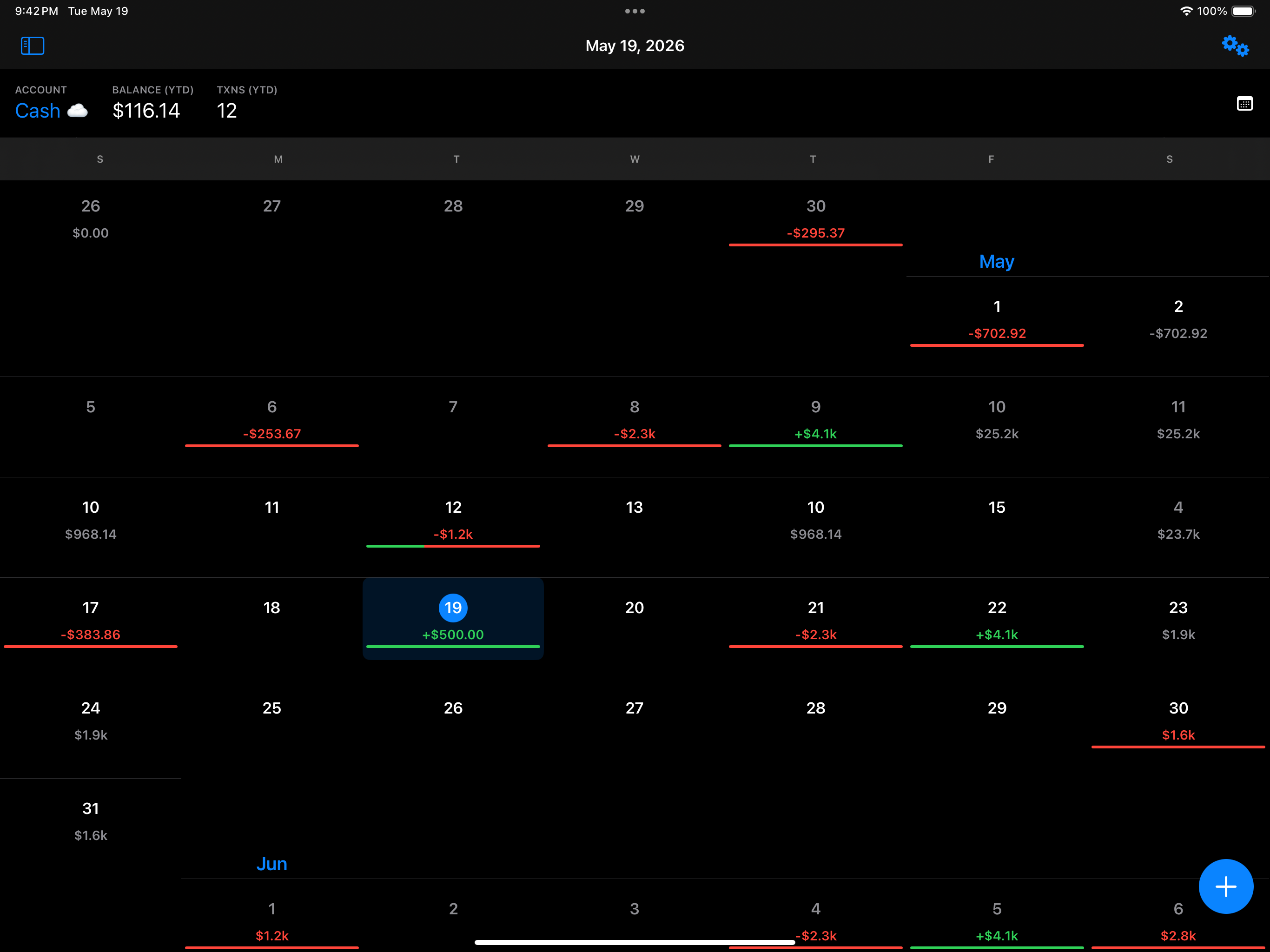Open the three-dot multitasking menu at top
This screenshot has width=1270, height=952.
pyautogui.click(x=635, y=11)
